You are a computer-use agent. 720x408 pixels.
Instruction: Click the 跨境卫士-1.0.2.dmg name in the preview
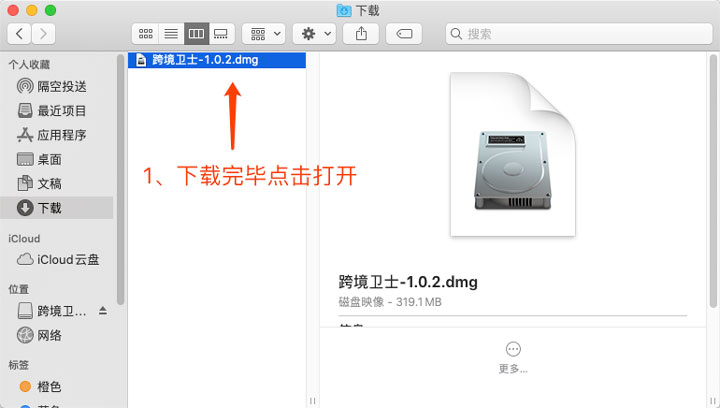tap(408, 282)
